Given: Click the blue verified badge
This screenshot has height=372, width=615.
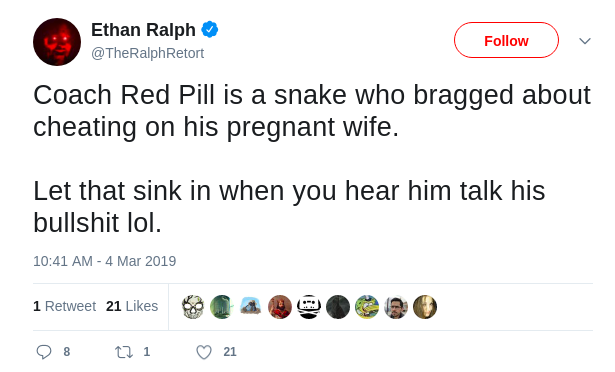Looking at the screenshot, I should tap(210, 29).
